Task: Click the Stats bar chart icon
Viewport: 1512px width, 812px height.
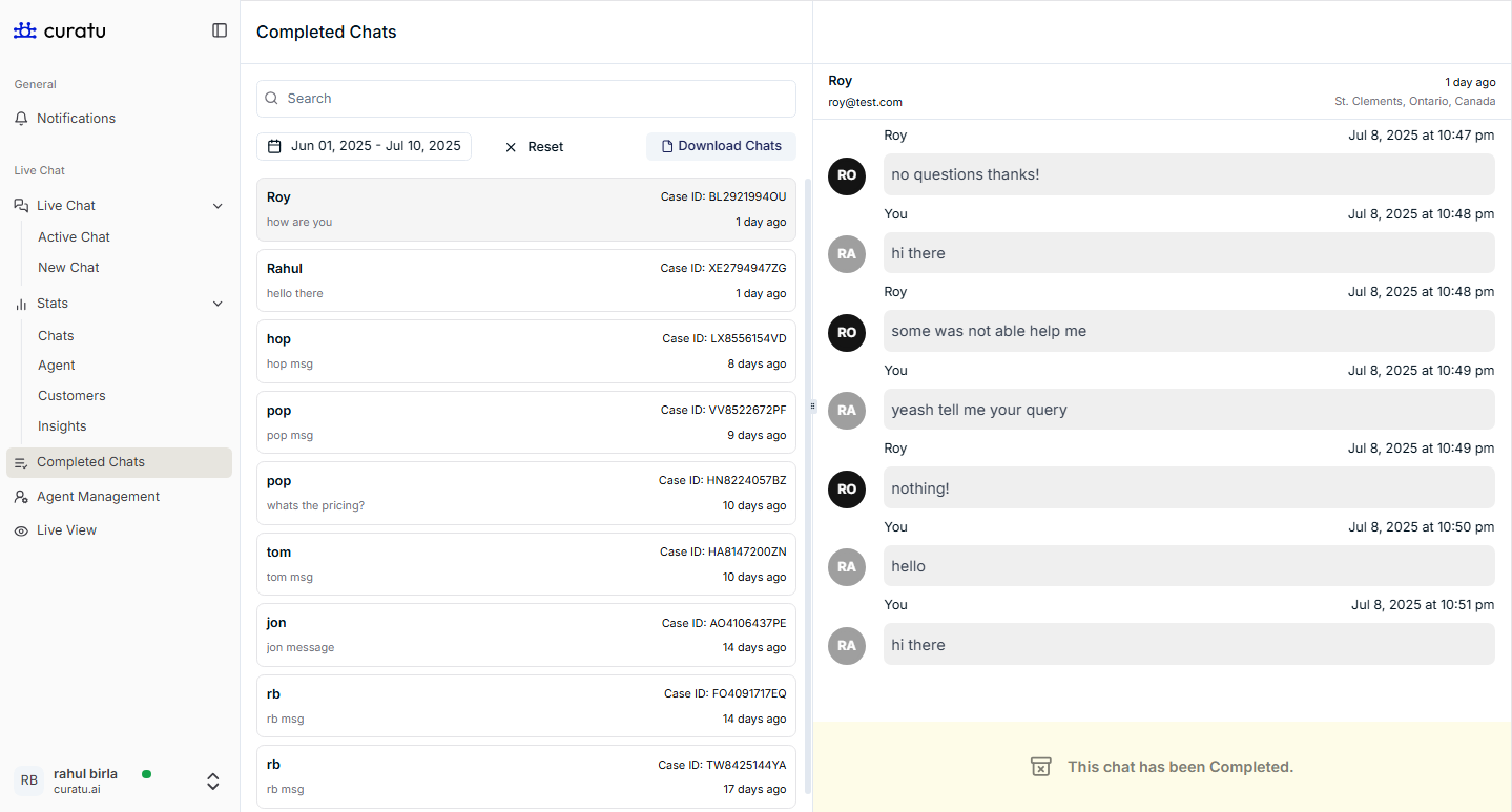Action: tap(21, 304)
